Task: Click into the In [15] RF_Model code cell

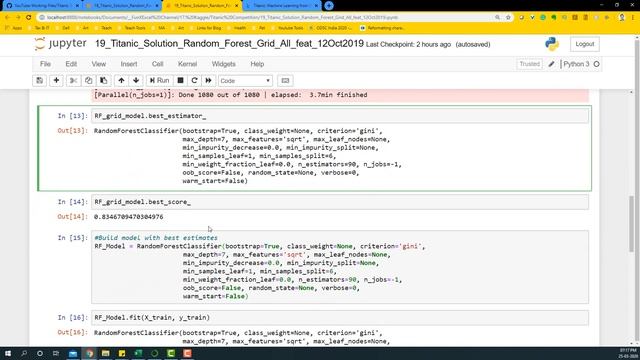Action: (340, 267)
